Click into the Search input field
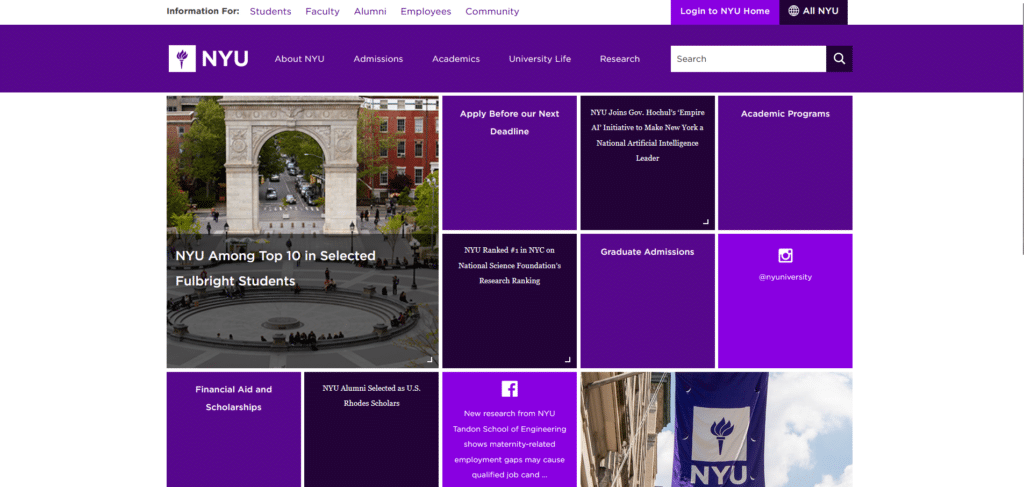The width and height of the screenshot is (1024, 487). click(x=748, y=59)
